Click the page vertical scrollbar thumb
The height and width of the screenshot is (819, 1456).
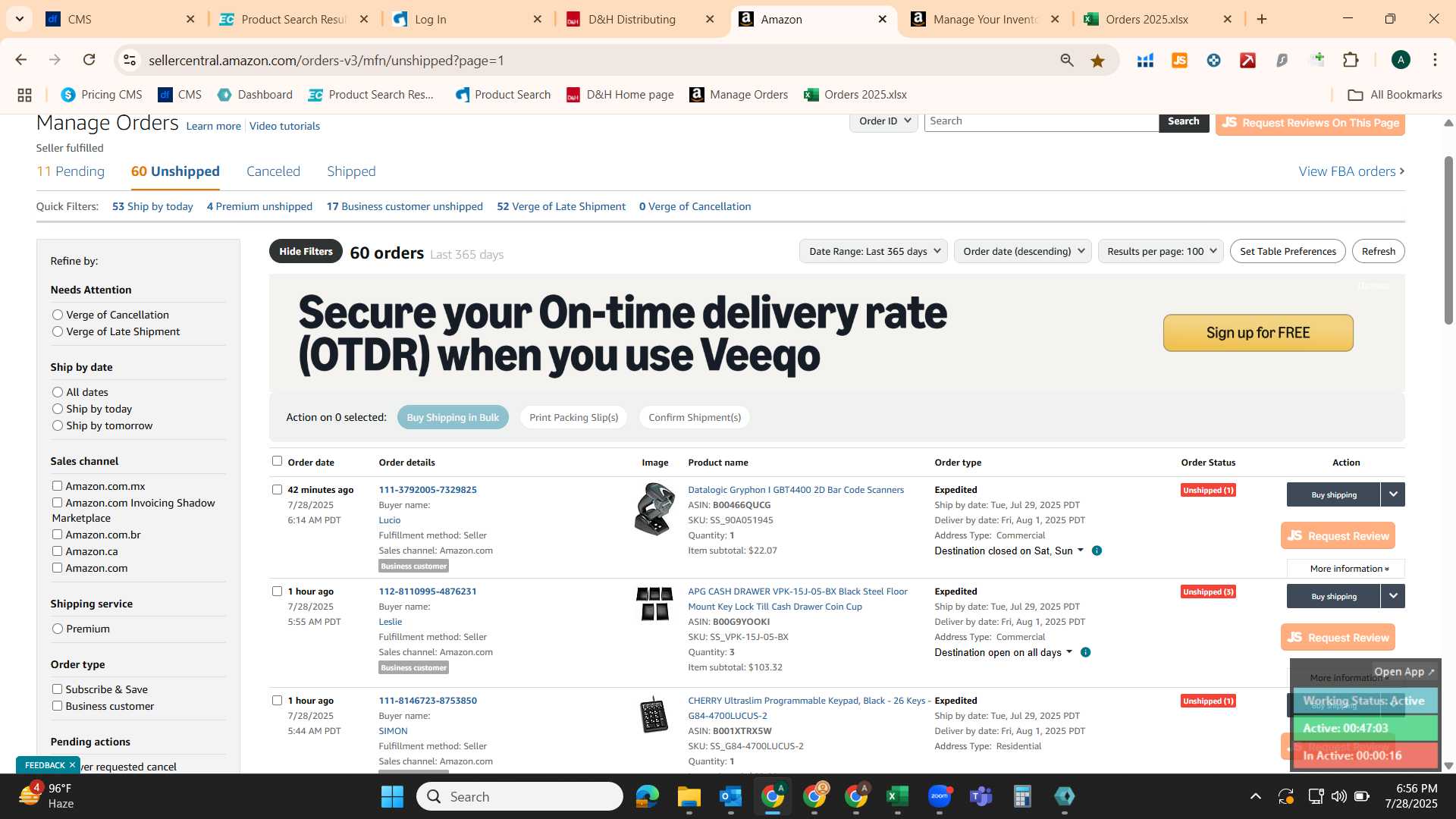[1448, 239]
